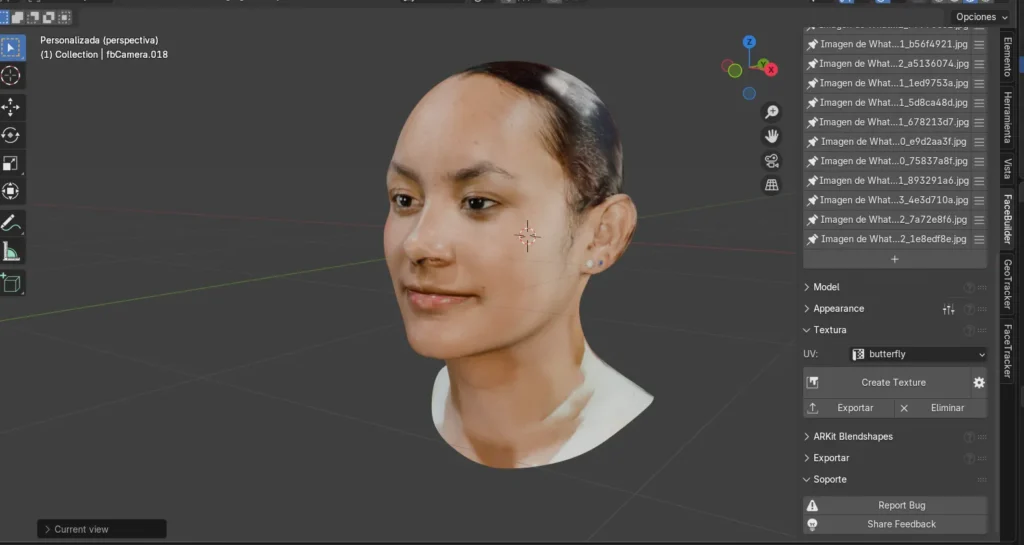Open menu icon for 1e8edf8e.jpg
This screenshot has height=545, width=1024.
(x=978, y=240)
